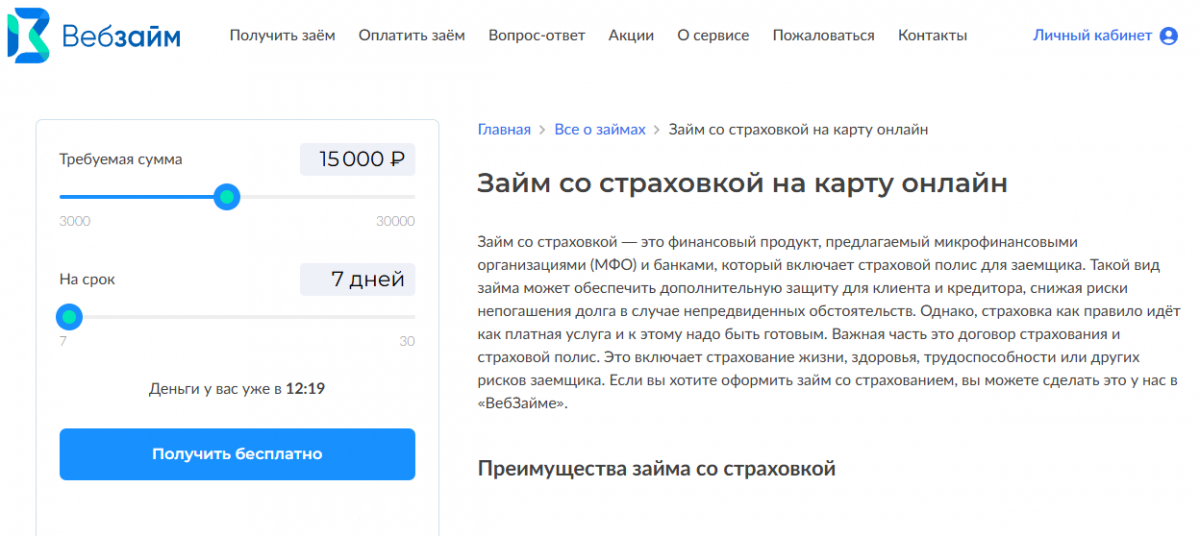Open the Личный кабинет link
1200x536 pixels.
tap(1092, 36)
